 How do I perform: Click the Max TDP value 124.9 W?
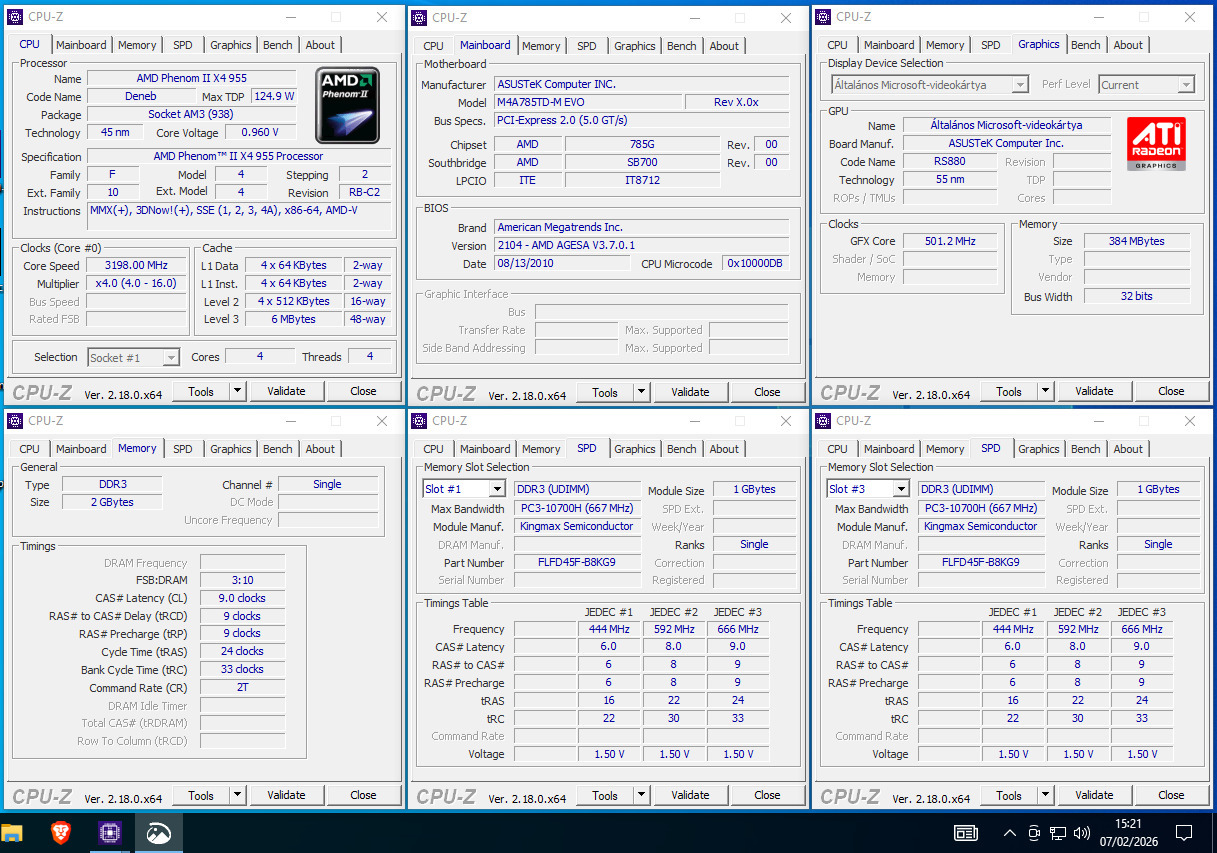(273, 96)
